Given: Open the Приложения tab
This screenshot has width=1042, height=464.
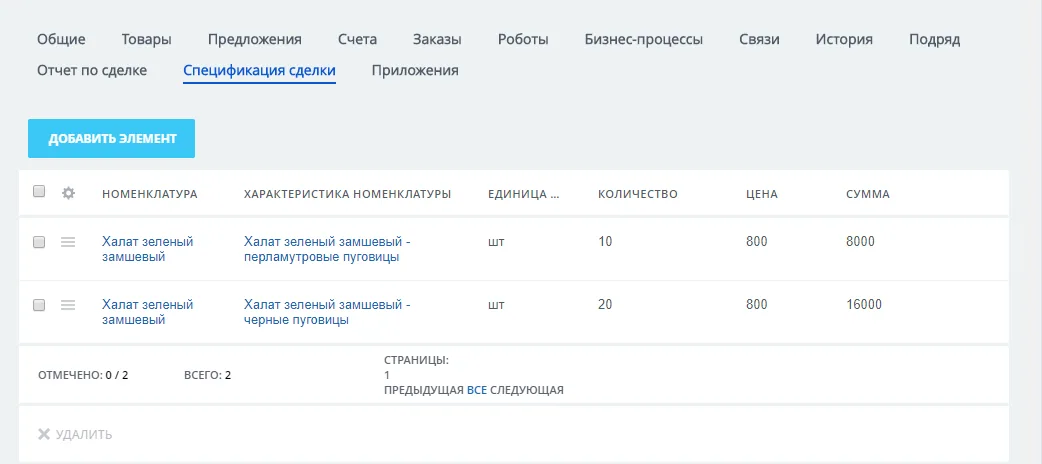Looking at the screenshot, I should tap(415, 70).
